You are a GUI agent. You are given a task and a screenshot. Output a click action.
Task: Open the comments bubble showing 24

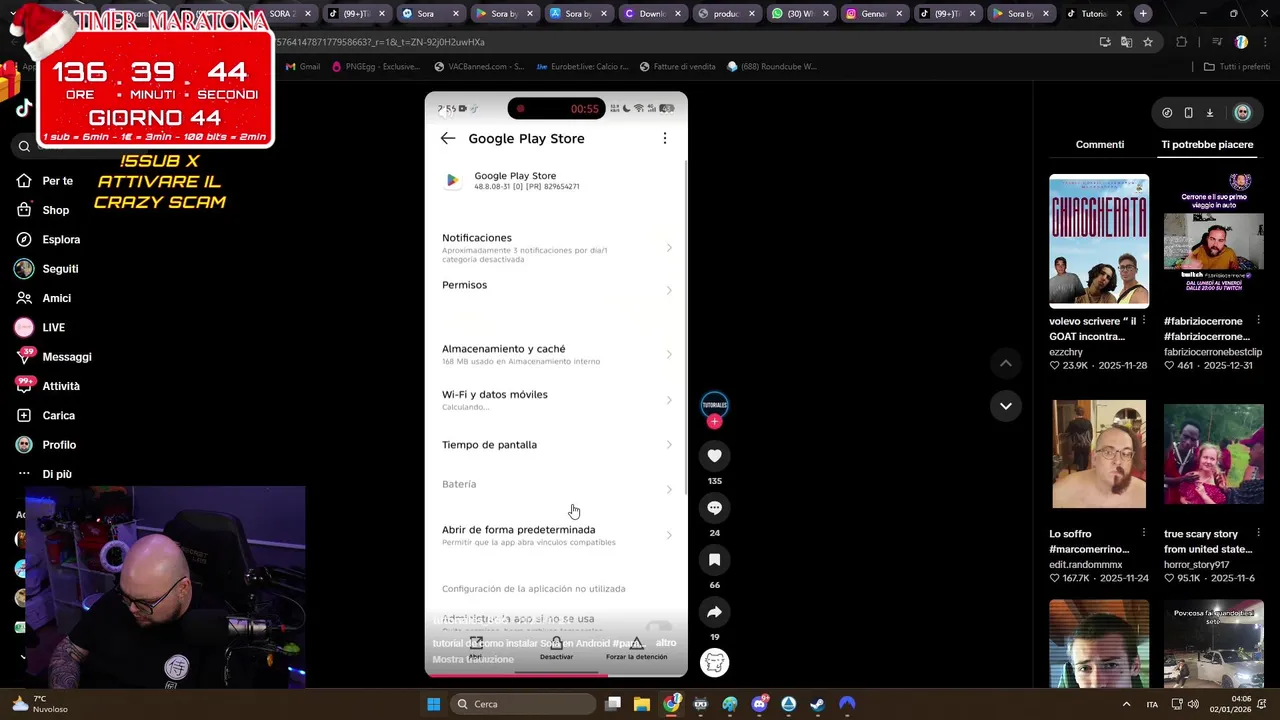pos(714,508)
